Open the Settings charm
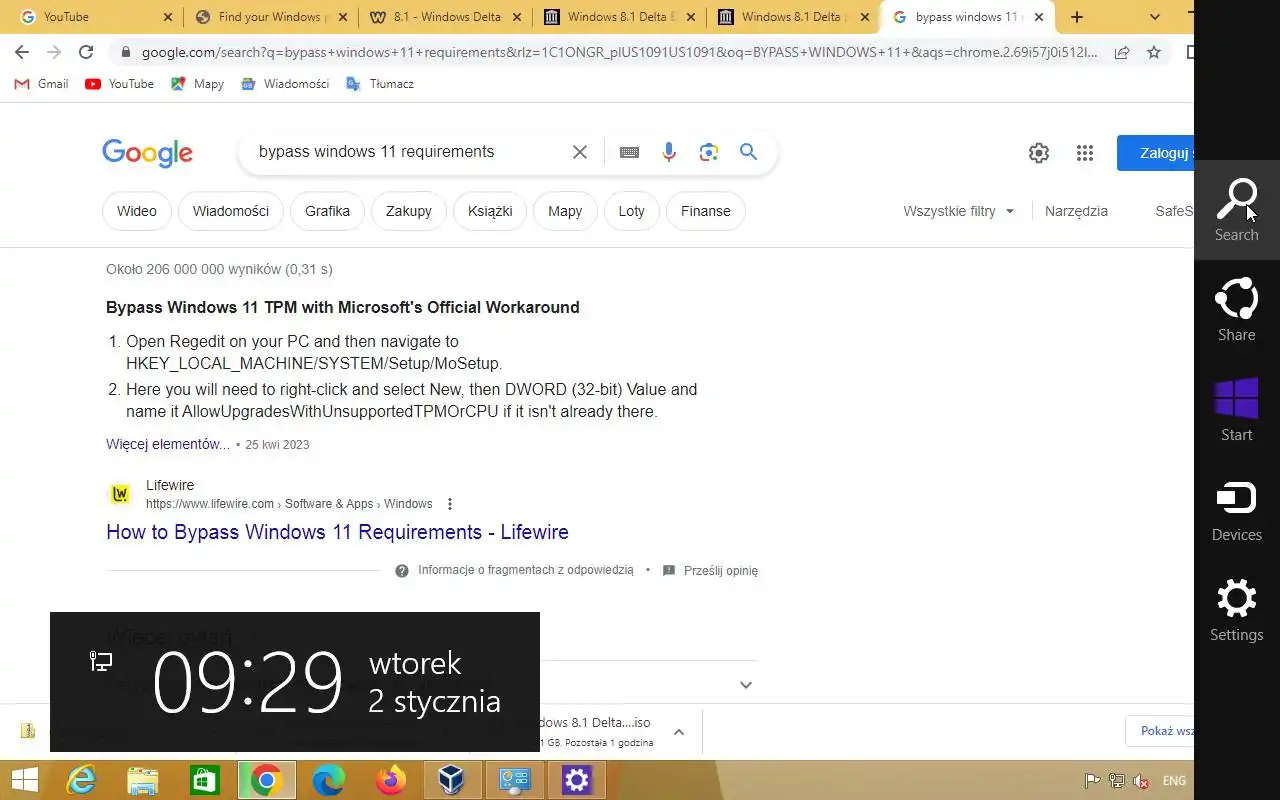Viewport: 1280px width, 800px height. click(x=1236, y=610)
